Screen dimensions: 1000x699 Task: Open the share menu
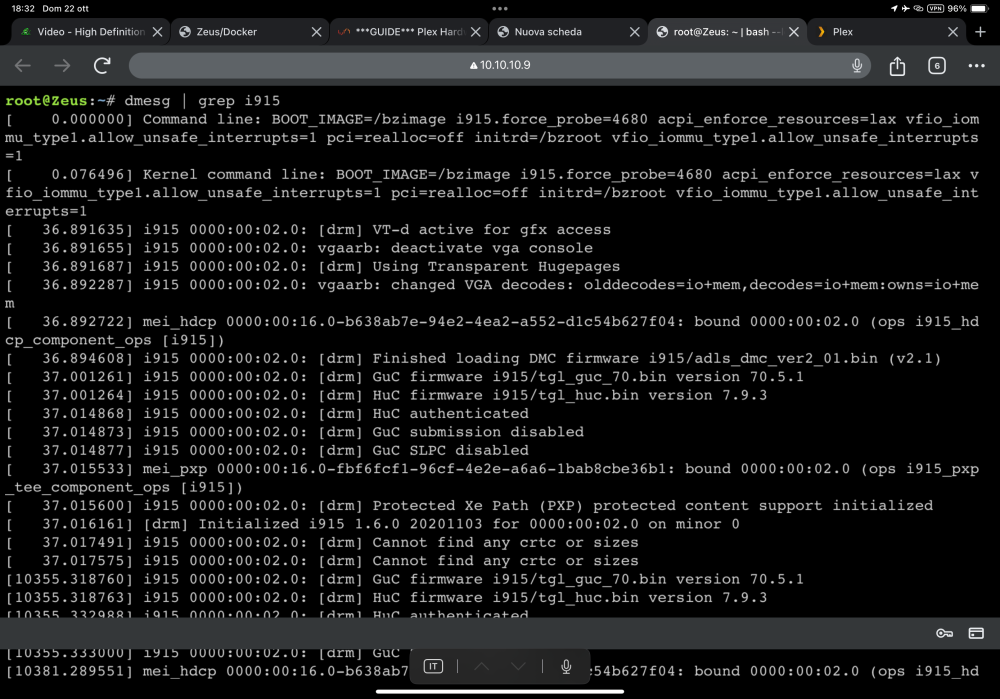coord(897,65)
